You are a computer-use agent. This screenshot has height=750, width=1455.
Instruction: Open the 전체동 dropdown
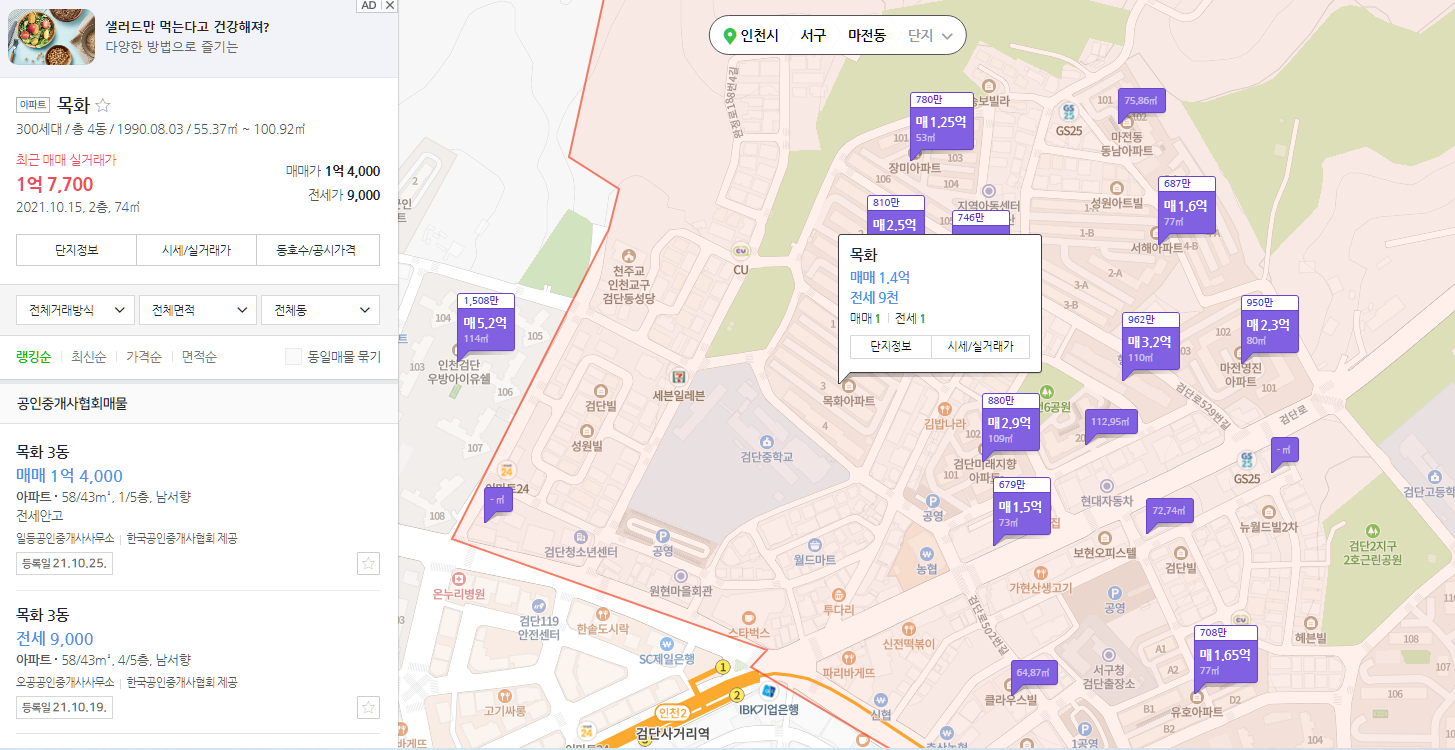tap(320, 309)
